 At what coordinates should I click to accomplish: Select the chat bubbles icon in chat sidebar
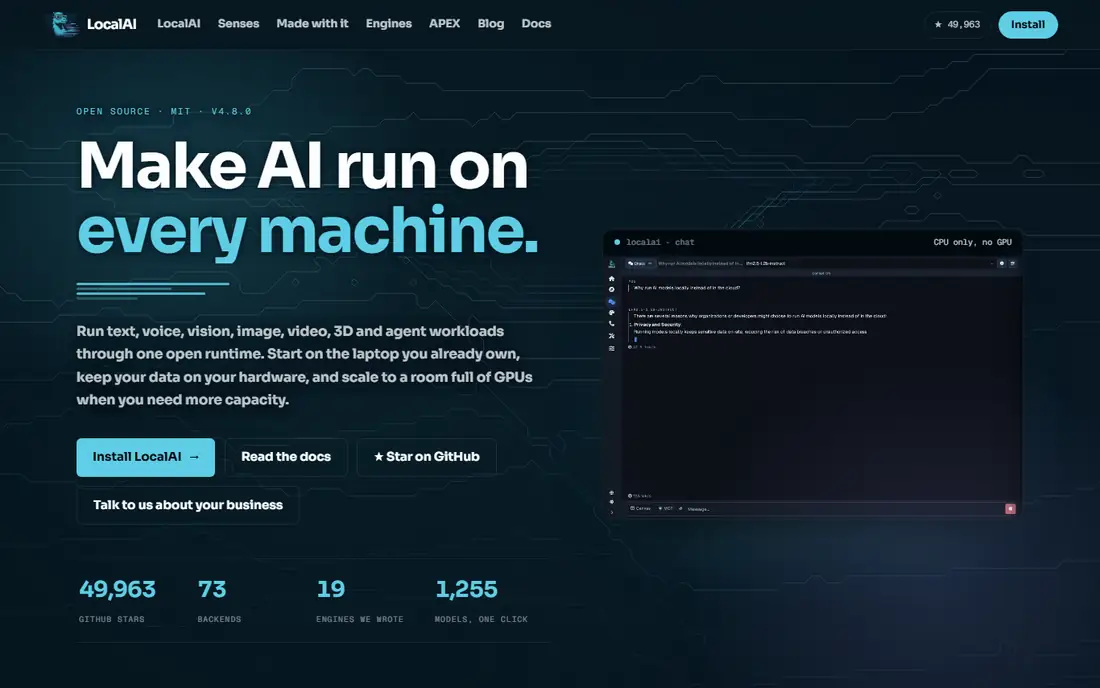pos(612,302)
